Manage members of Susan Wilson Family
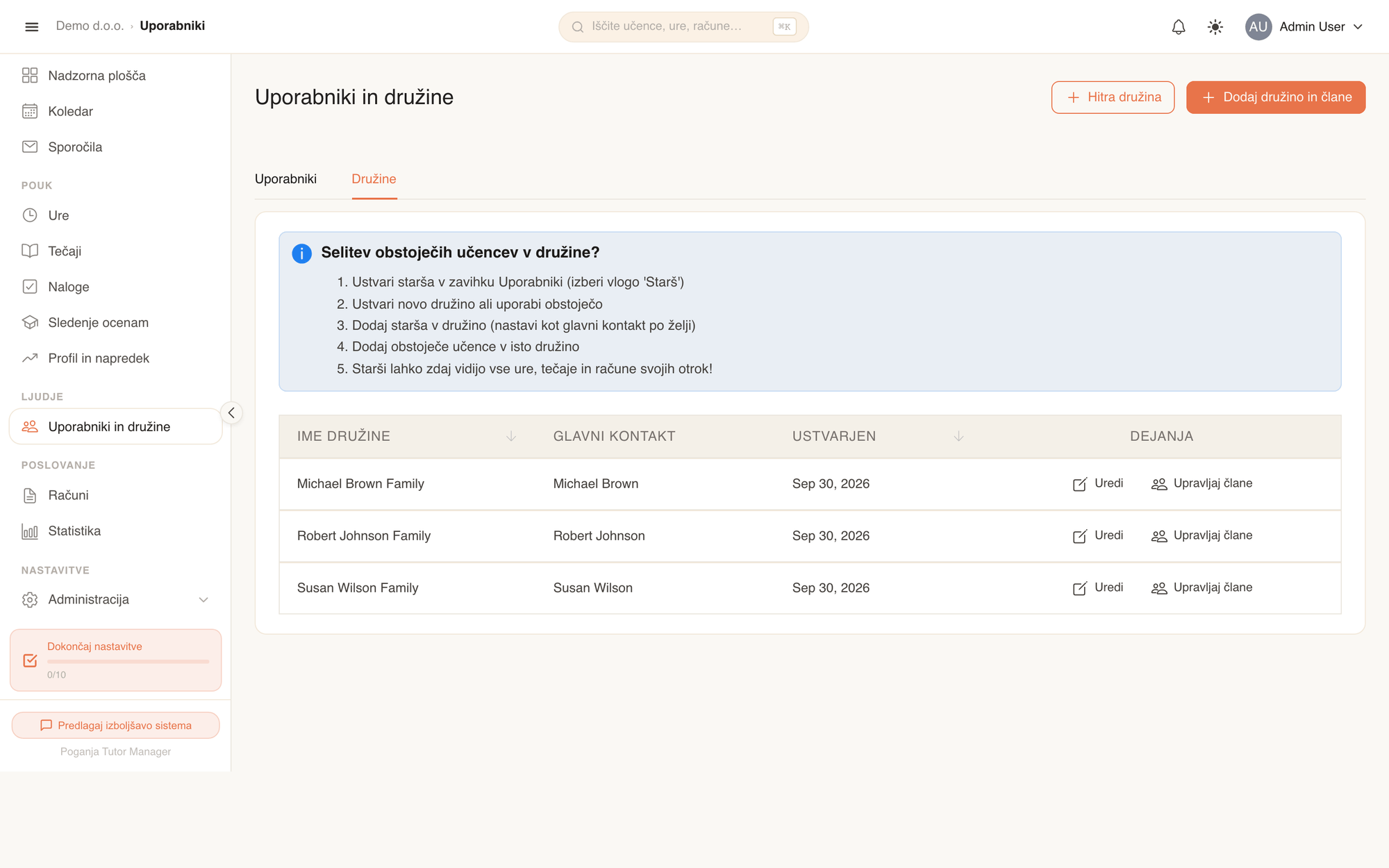This screenshot has width=1389, height=868. coord(1201,587)
